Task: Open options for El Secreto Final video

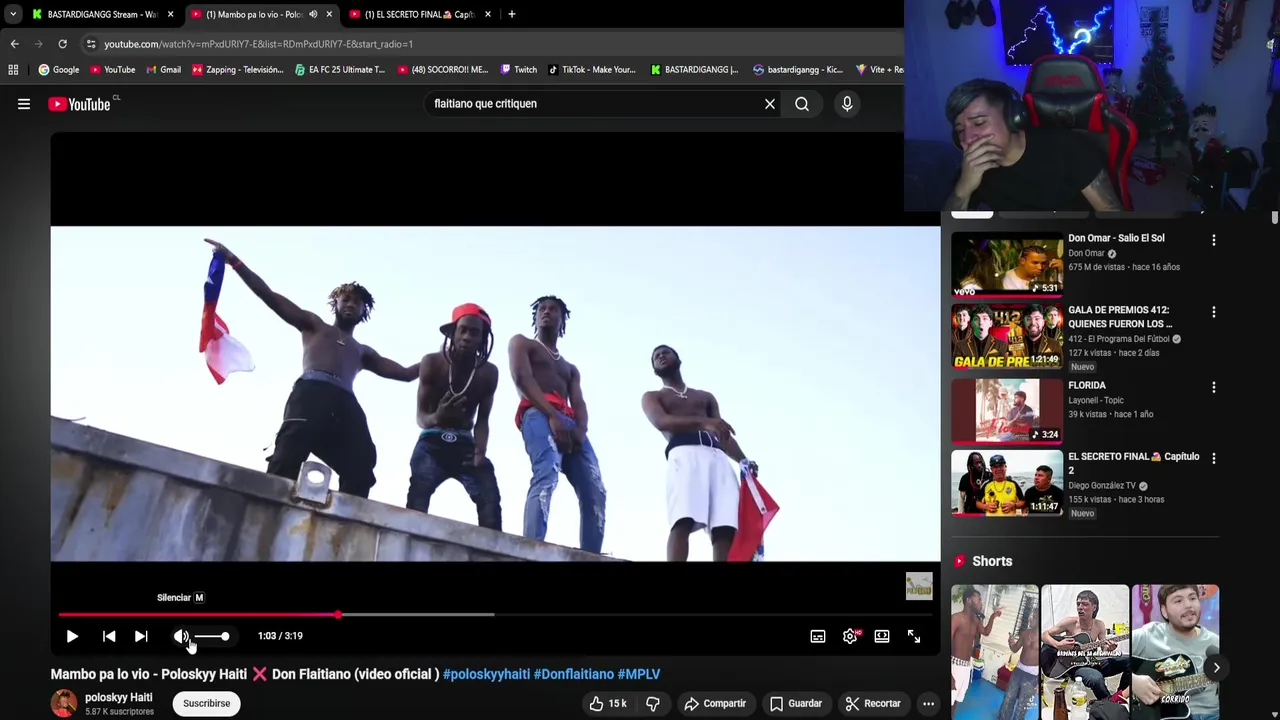Action: [1214, 458]
